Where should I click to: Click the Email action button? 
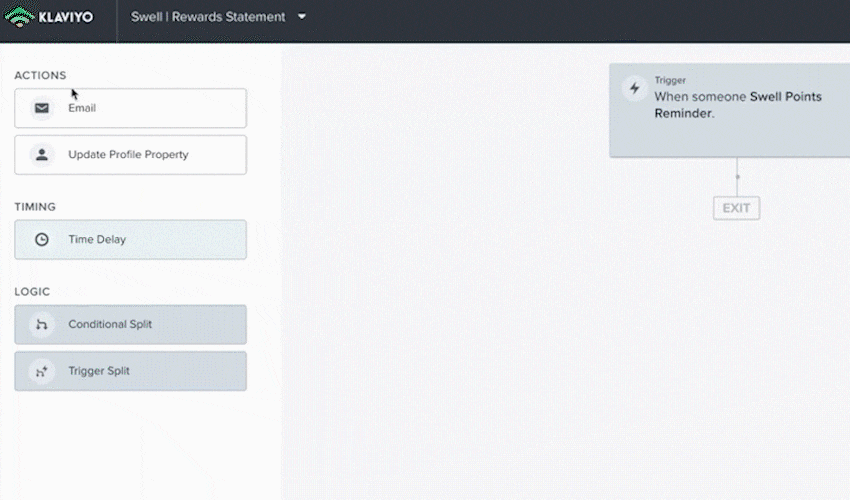(x=130, y=108)
